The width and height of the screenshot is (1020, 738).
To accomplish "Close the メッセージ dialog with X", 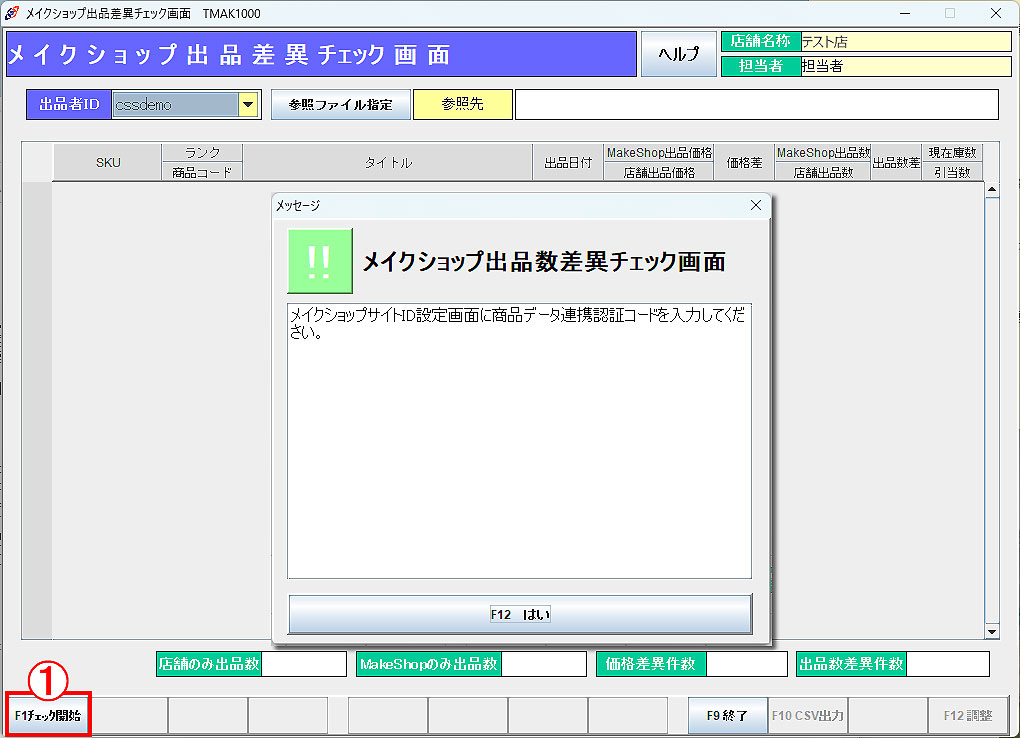I will (755, 206).
